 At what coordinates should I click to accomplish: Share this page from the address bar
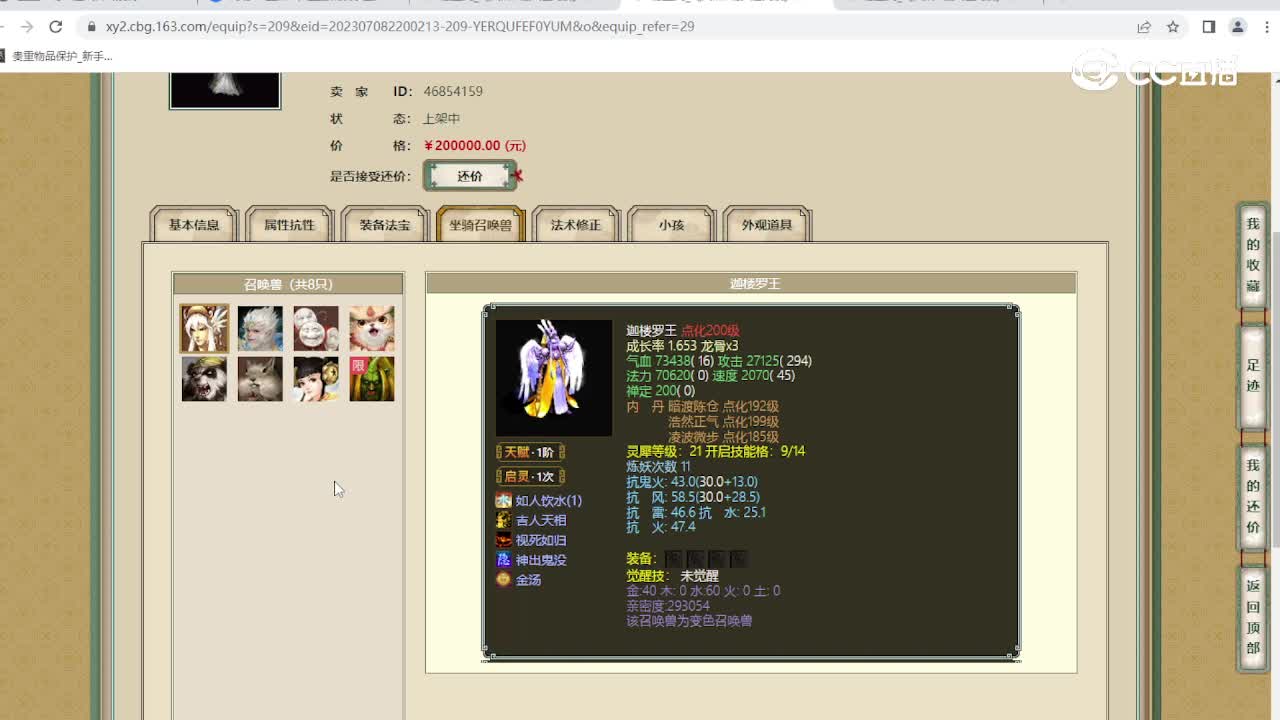click(x=1144, y=27)
